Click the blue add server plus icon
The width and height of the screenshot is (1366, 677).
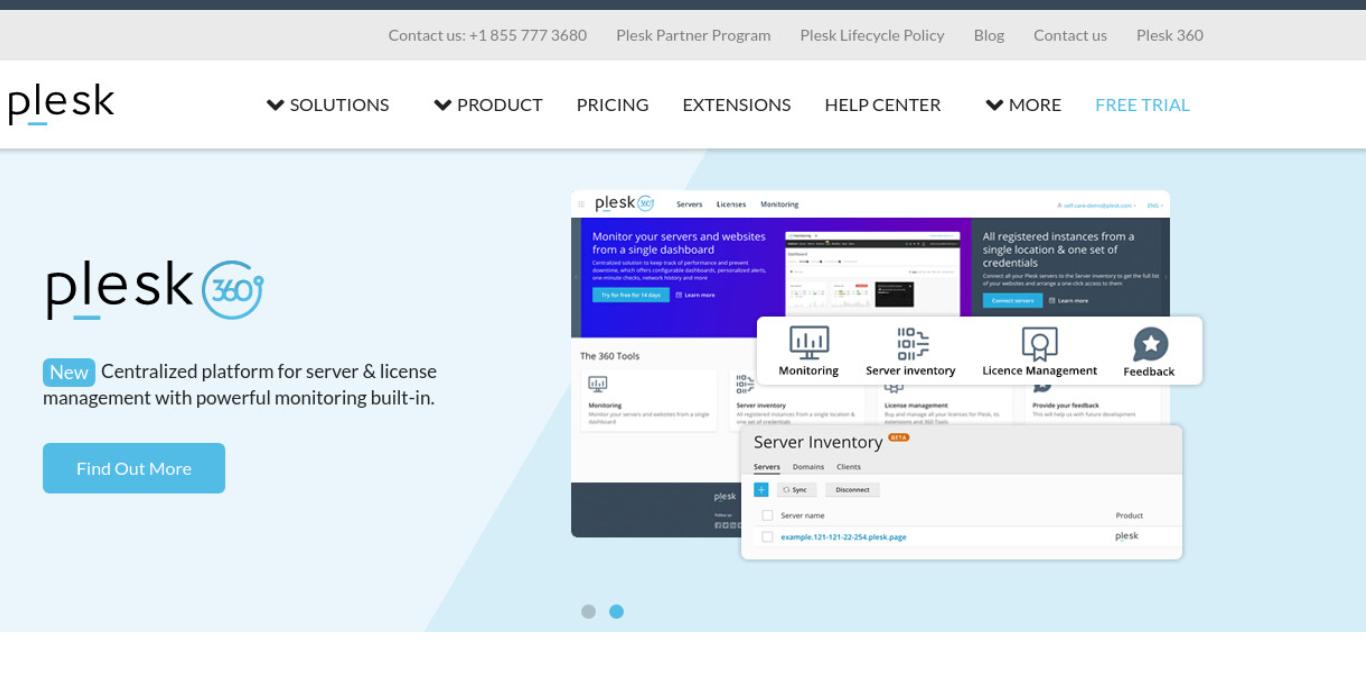pos(761,490)
